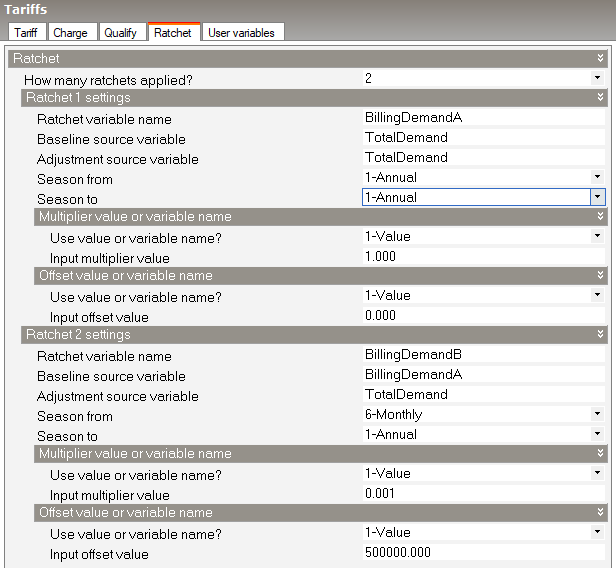616x568 pixels.
Task: Collapse the top-level Ratchet section header
Action: point(600,59)
